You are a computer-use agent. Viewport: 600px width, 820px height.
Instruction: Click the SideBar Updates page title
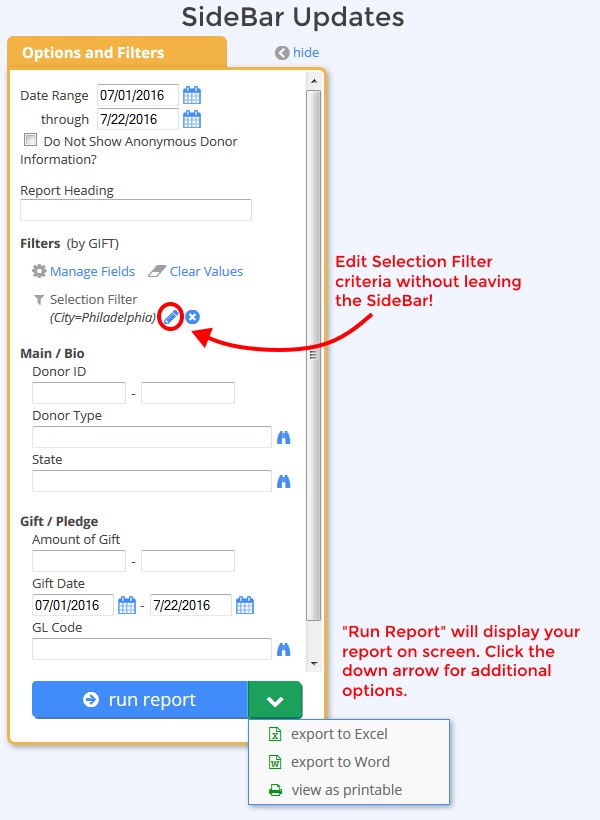[x=293, y=17]
